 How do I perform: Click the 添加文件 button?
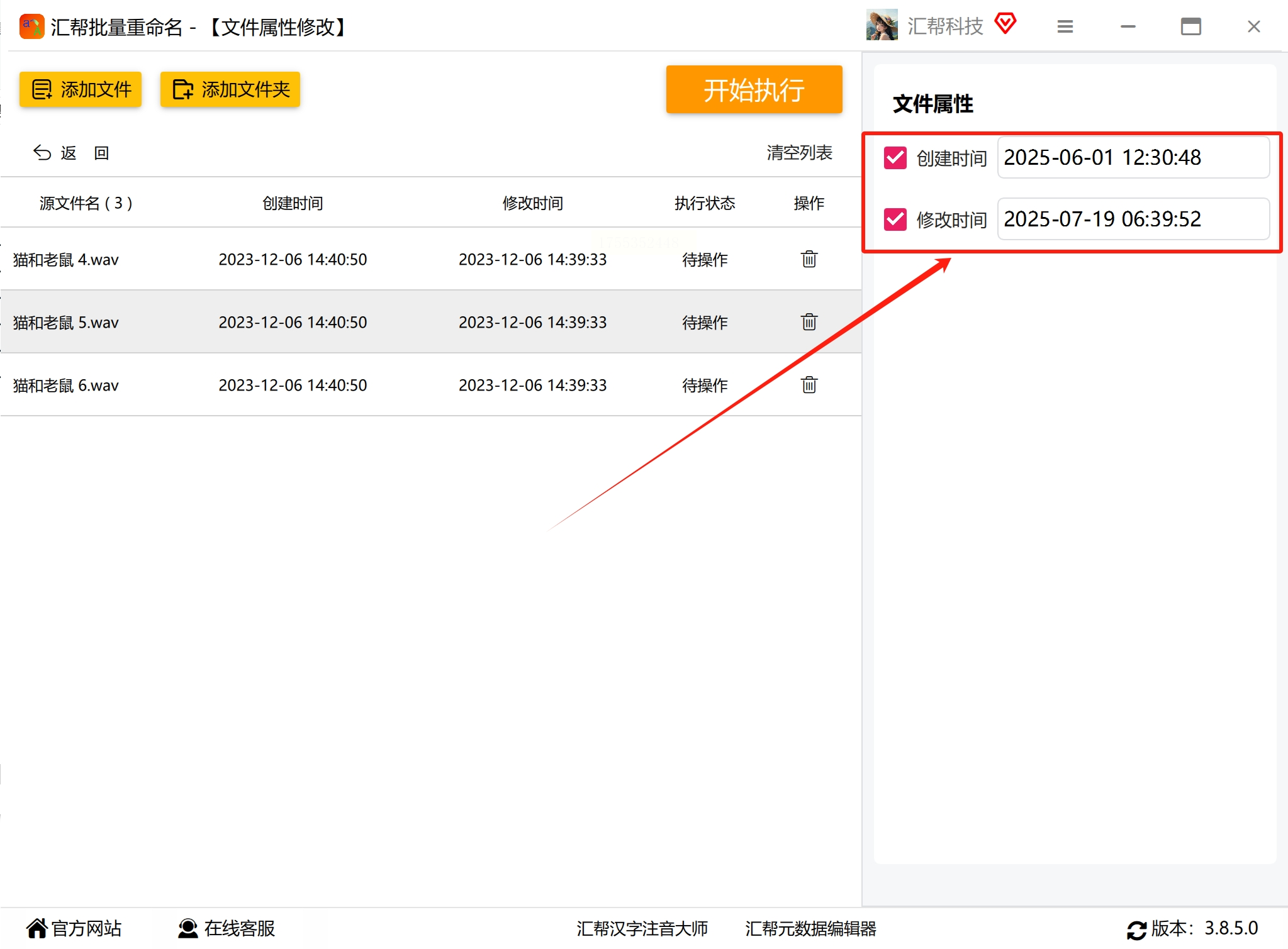tap(81, 89)
